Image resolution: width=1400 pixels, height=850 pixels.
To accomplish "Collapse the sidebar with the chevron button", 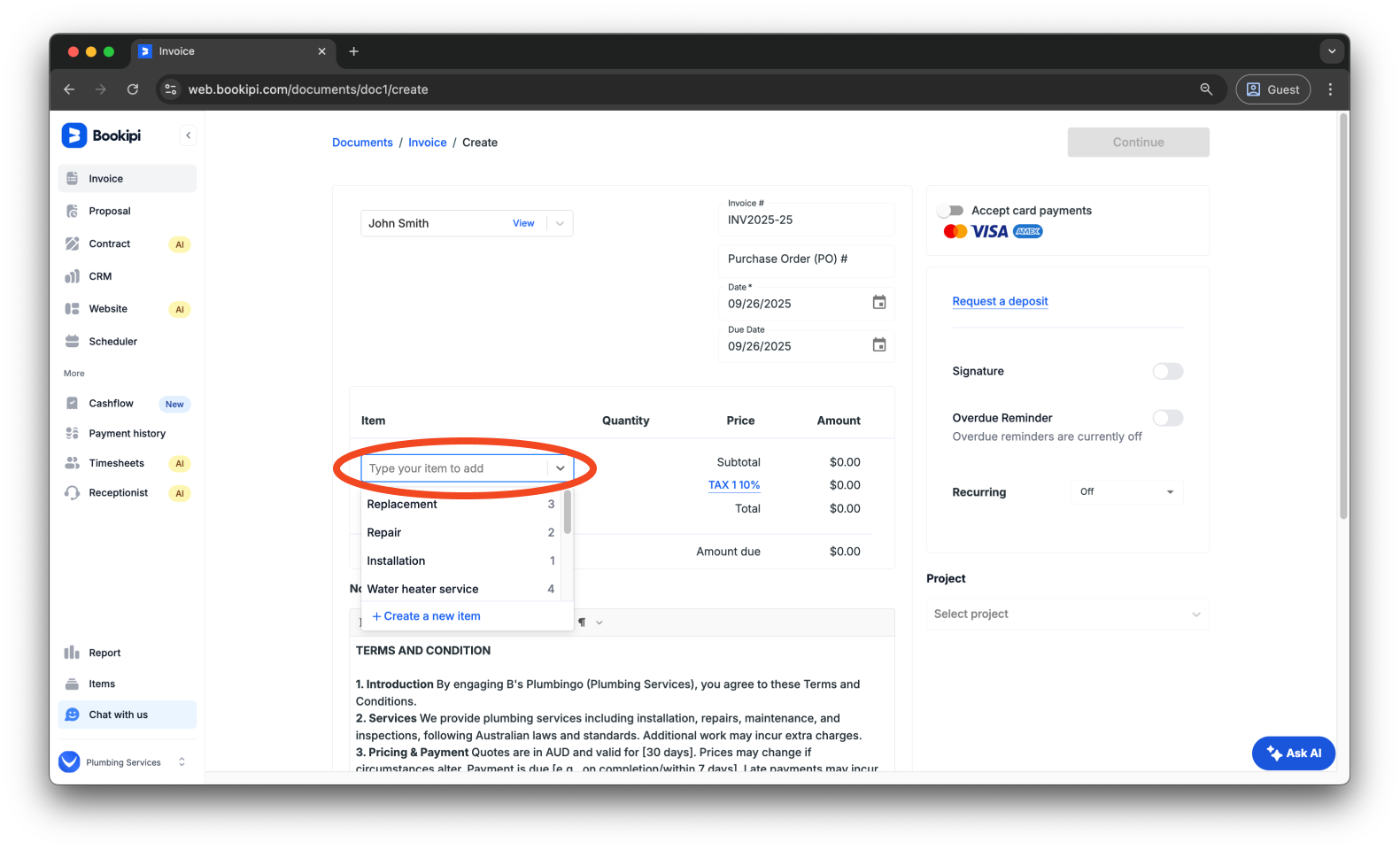I will pyautogui.click(x=188, y=135).
